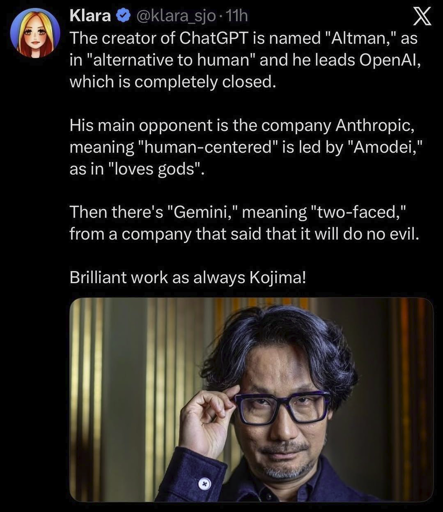
Task: Enlarge the attached photo of man adjusting glasses
Action: [252, 399]
